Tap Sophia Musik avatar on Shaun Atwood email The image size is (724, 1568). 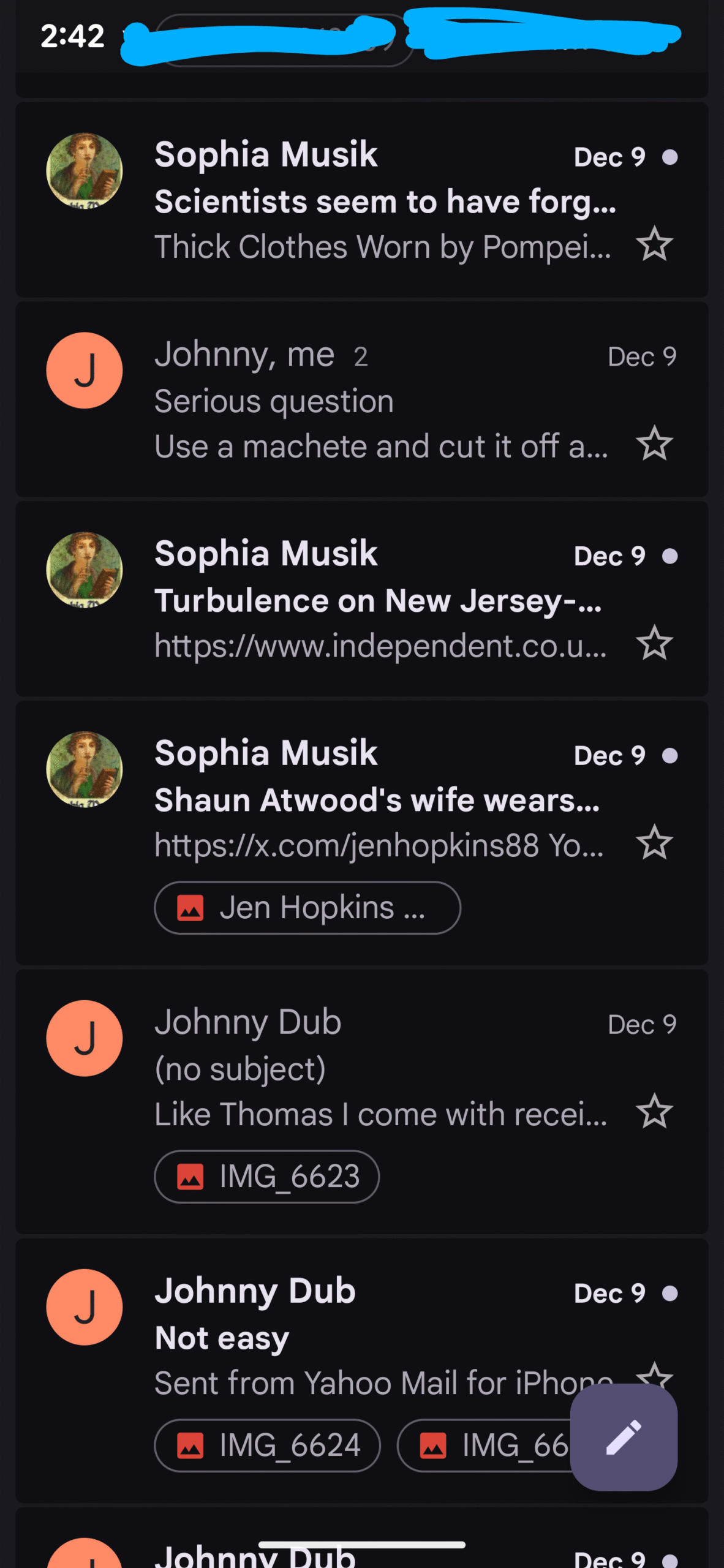(85, 769)
